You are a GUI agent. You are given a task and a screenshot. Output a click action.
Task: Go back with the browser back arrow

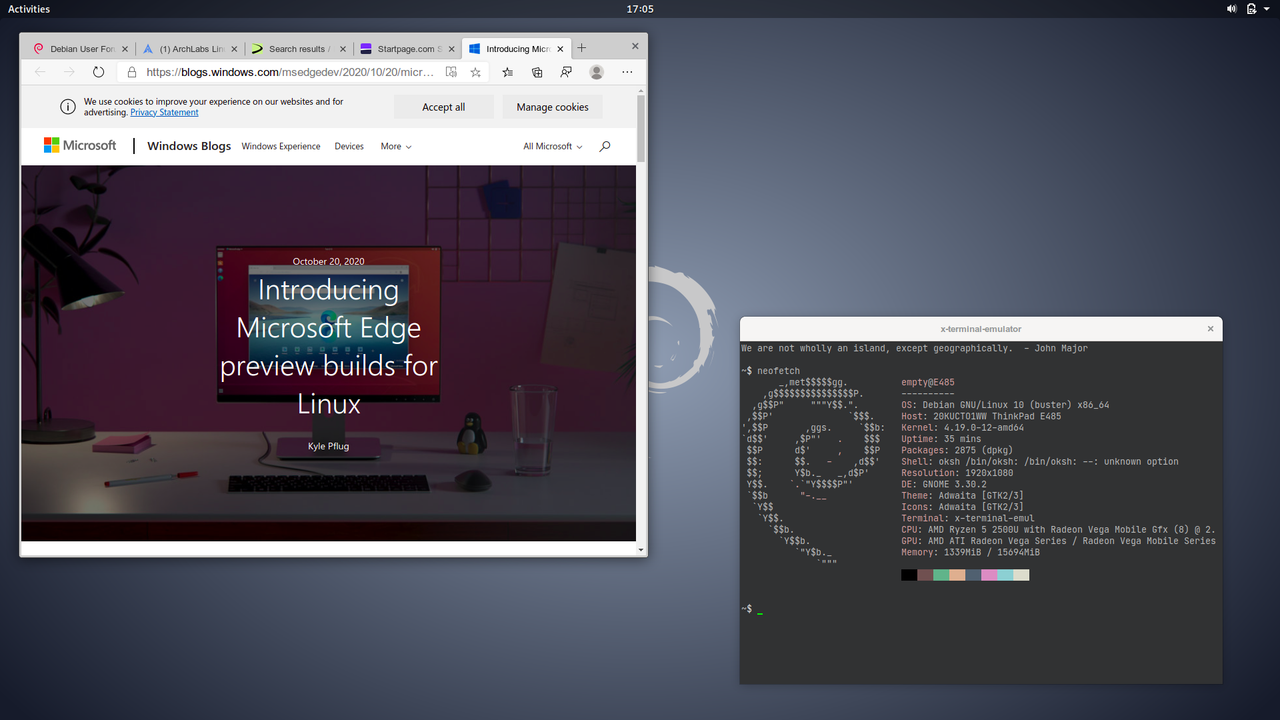coord(40,72)
